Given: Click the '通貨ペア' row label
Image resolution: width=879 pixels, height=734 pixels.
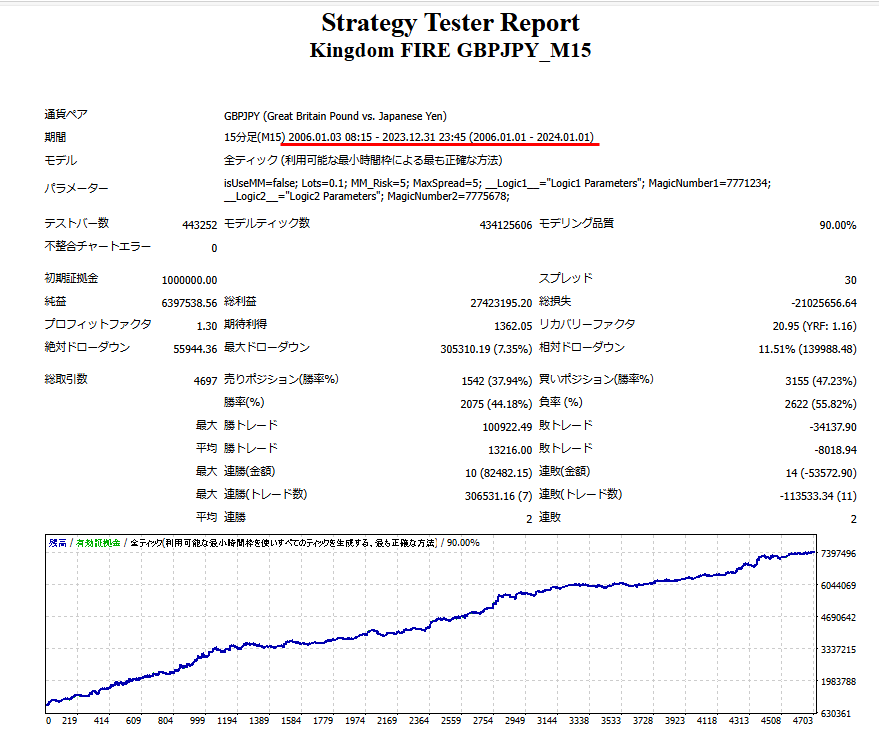Looking at the screenshot, I should 66,114.
